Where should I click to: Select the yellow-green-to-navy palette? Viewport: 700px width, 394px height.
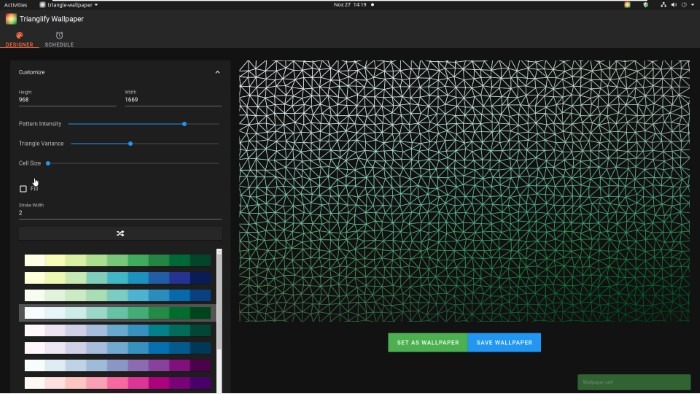point(118,278)
